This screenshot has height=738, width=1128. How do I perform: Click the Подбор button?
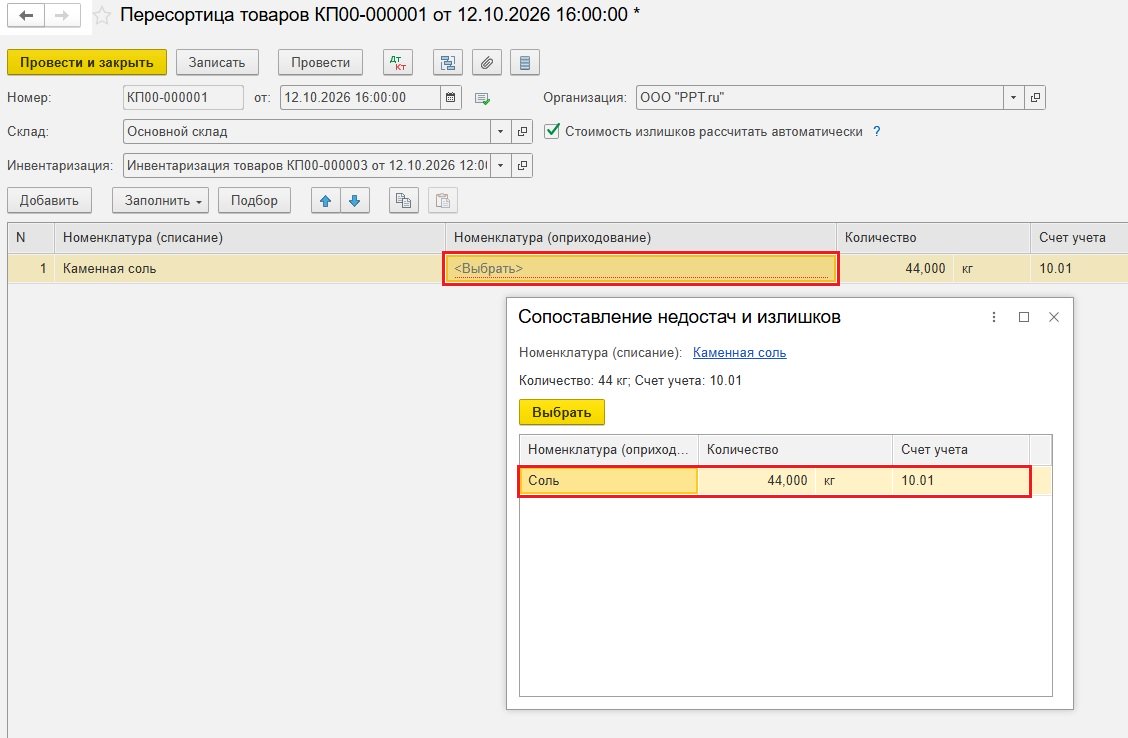254,201
